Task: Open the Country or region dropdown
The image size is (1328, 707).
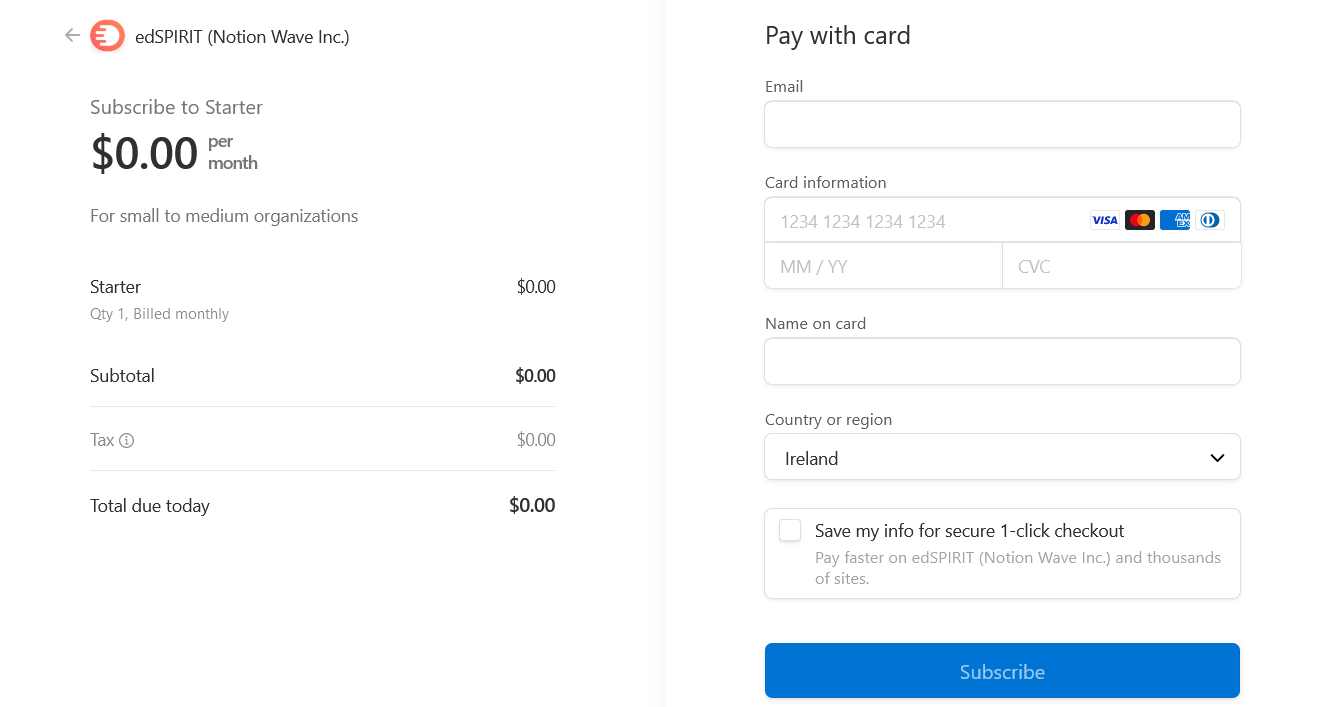Action: [x=1002, y=457]
